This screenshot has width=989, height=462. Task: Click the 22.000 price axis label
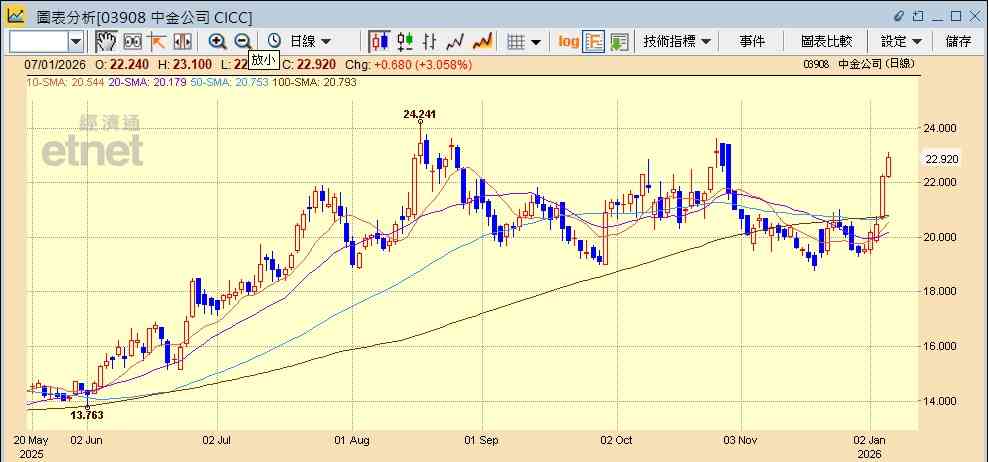[940, 182]
